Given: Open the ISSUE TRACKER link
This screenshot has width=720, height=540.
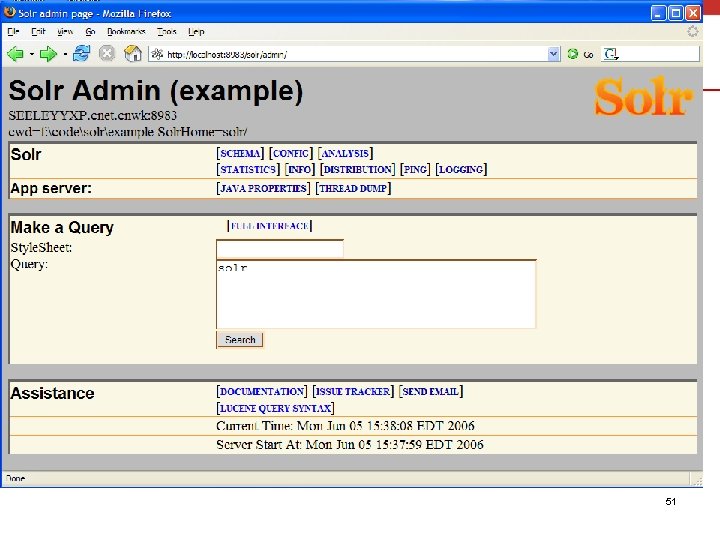Looking at the screenshot, I should (x=353, y=391).
